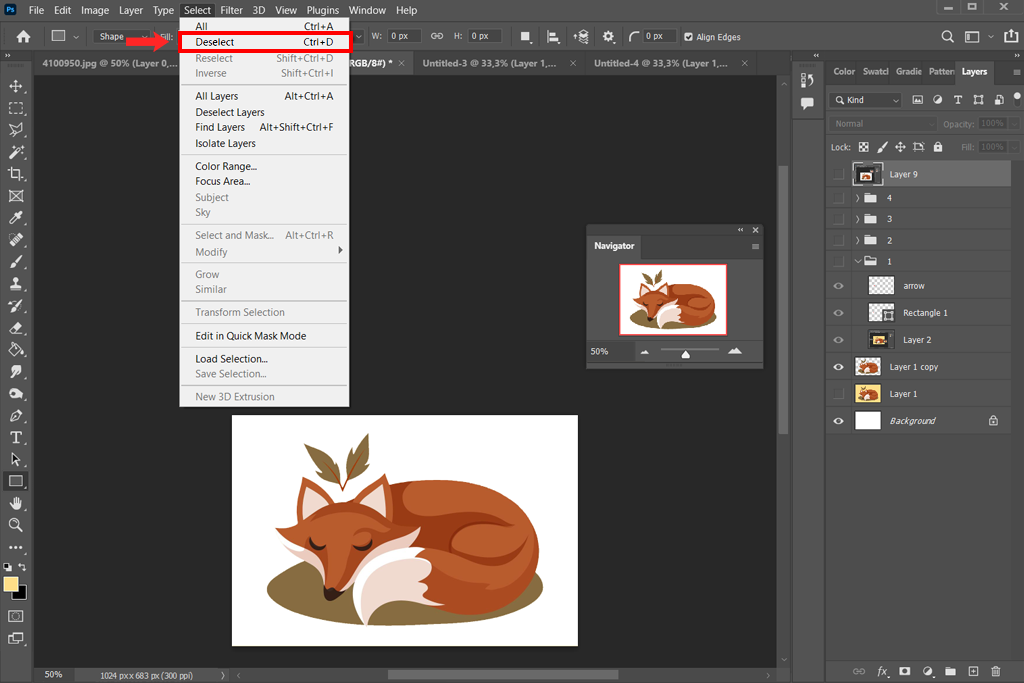Viewport: 1024px width, 683px height.
Task: Open the gear settings in options bar
Action: click(608, 37)
